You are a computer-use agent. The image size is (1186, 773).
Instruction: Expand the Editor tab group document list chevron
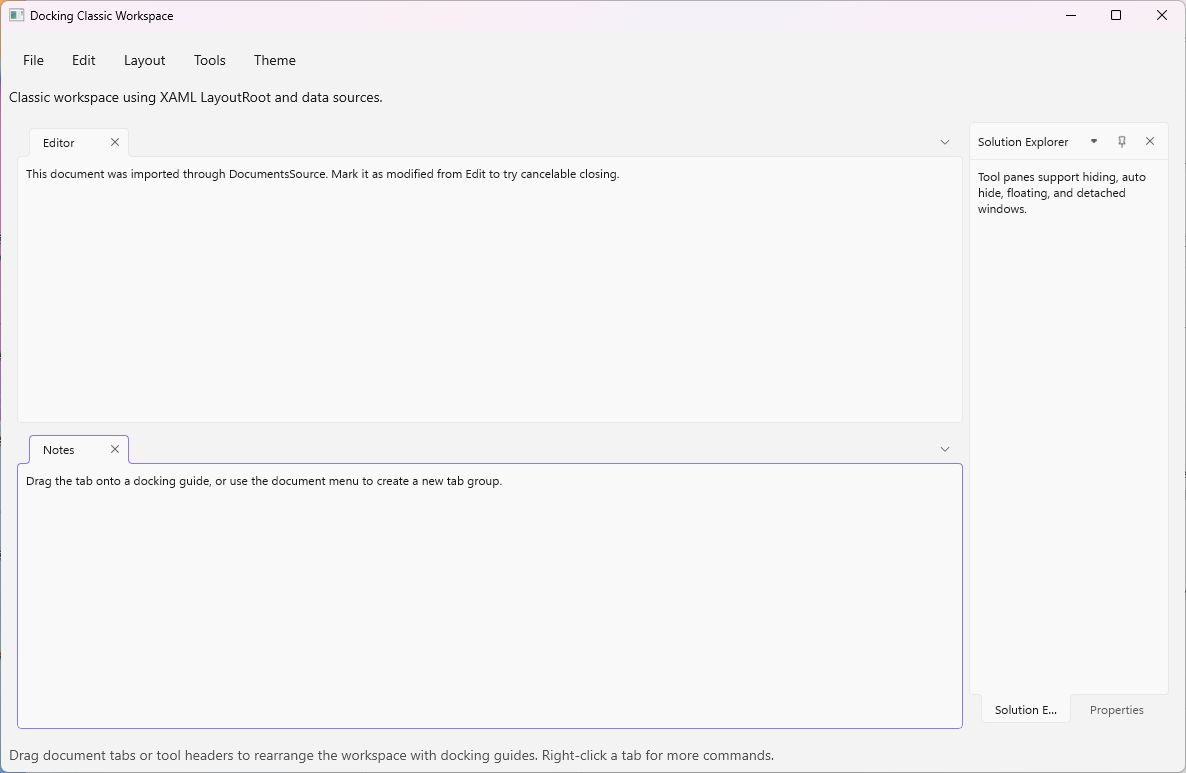coord(945,142)
